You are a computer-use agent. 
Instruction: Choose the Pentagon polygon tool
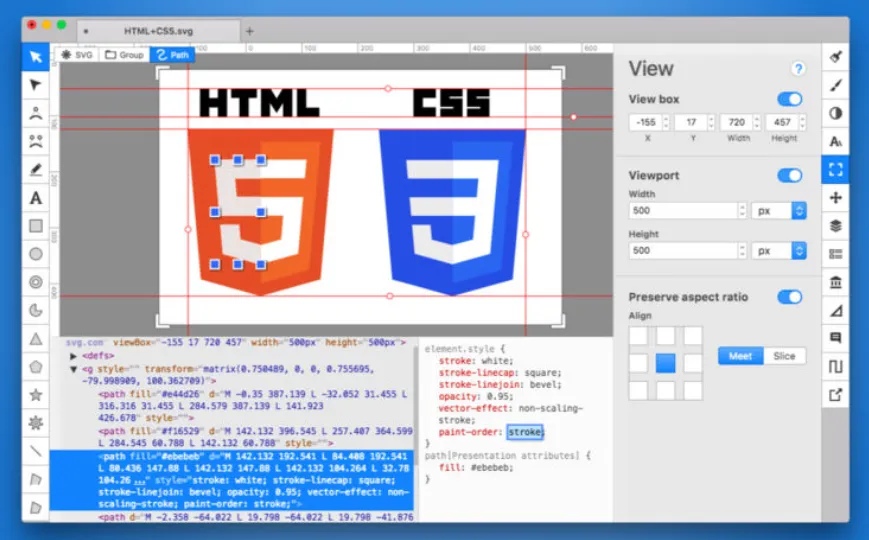35,366
